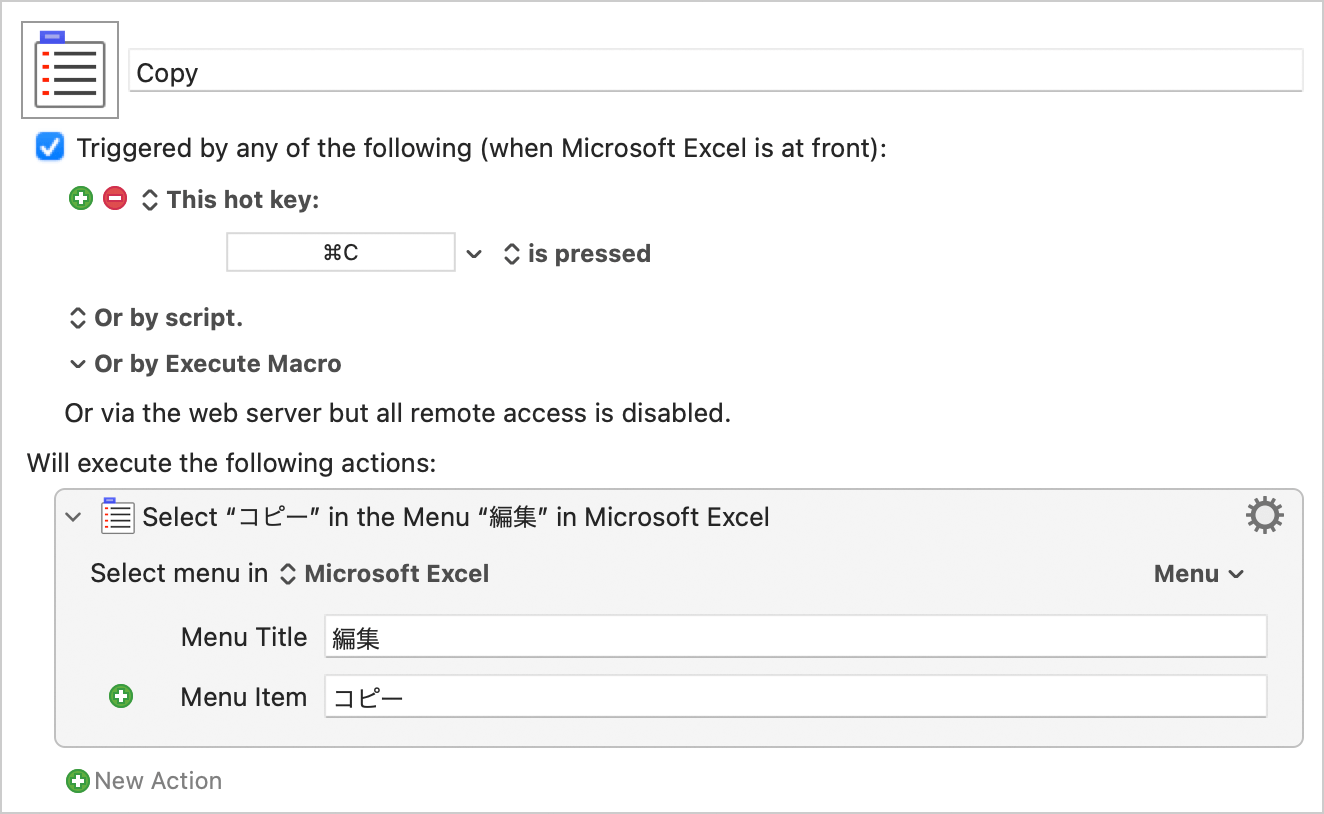
Task: Remove the hot key trigger with red minus
Action: coord(115,199)
